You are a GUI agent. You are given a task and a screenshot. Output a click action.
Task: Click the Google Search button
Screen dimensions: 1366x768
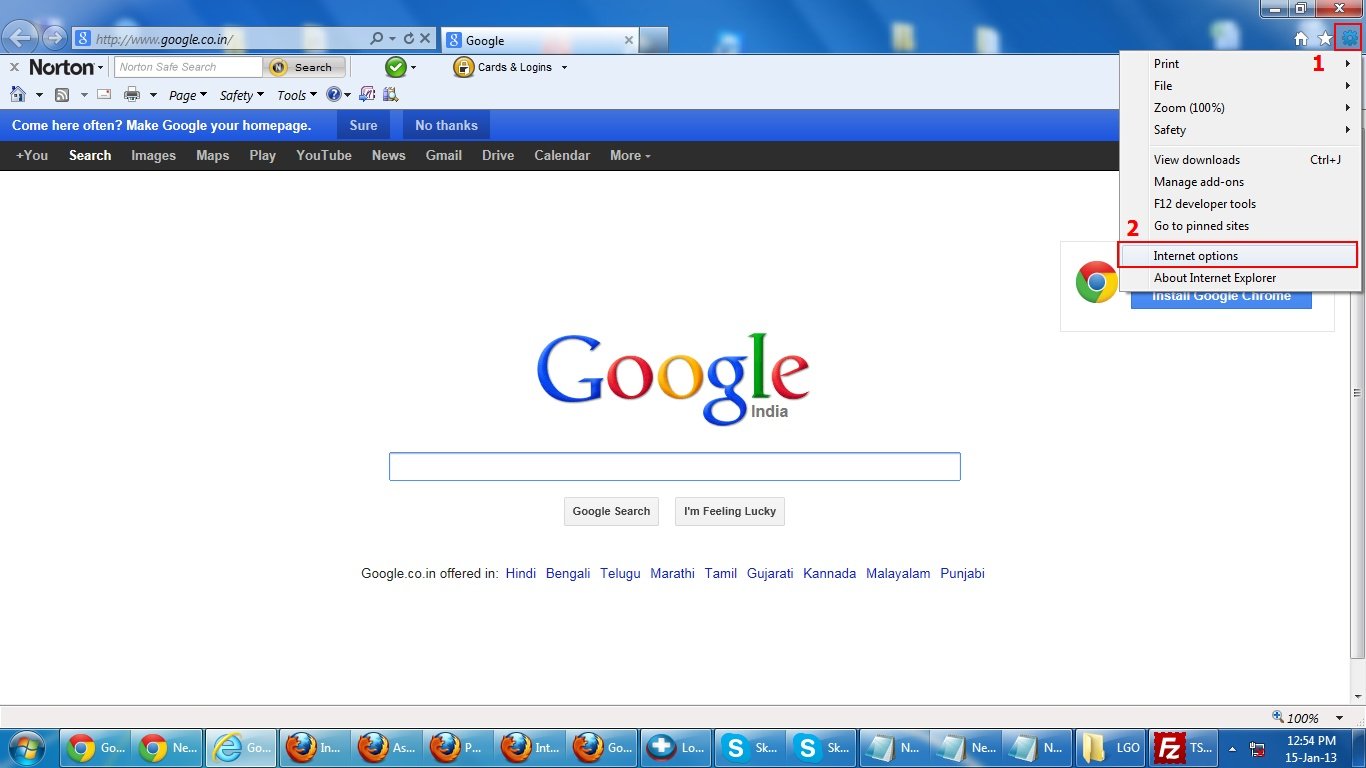pyautogui.click(x=611, y=511)
